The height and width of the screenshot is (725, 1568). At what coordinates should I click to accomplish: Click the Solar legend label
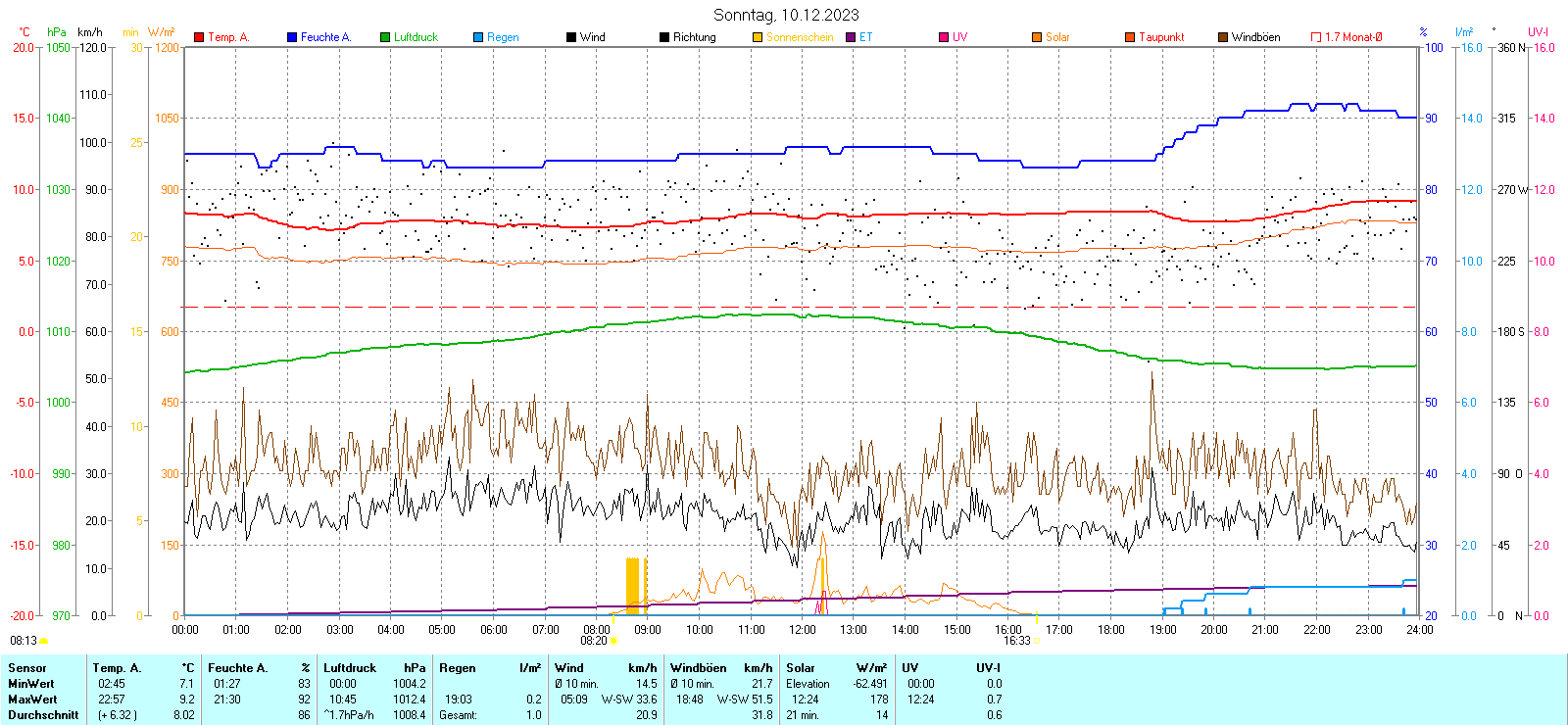point(1057,37)
